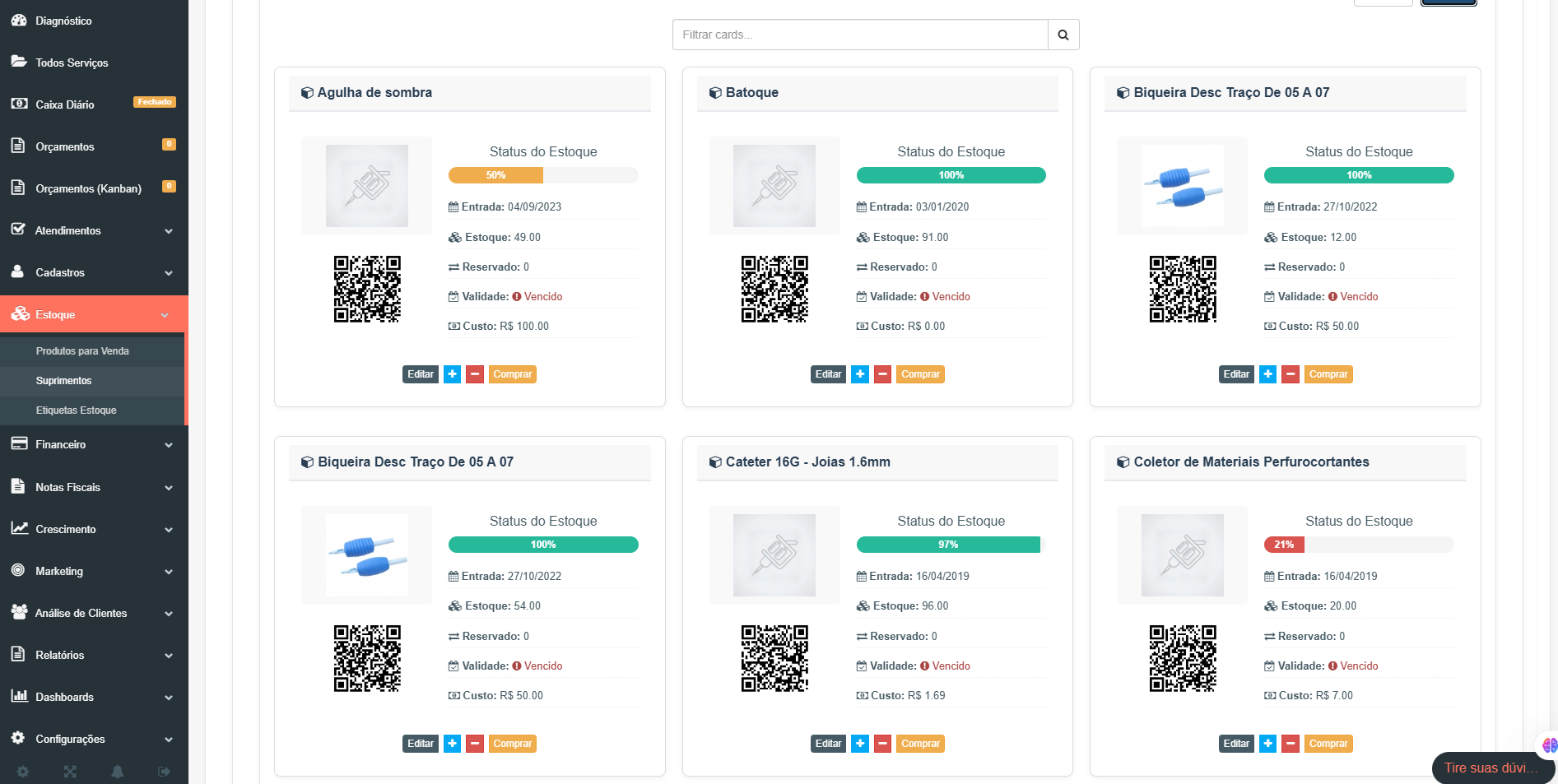Screen dimensions: 1558x784
Task: Click the QR code on Batoque card
Action: tap(774, 289)
